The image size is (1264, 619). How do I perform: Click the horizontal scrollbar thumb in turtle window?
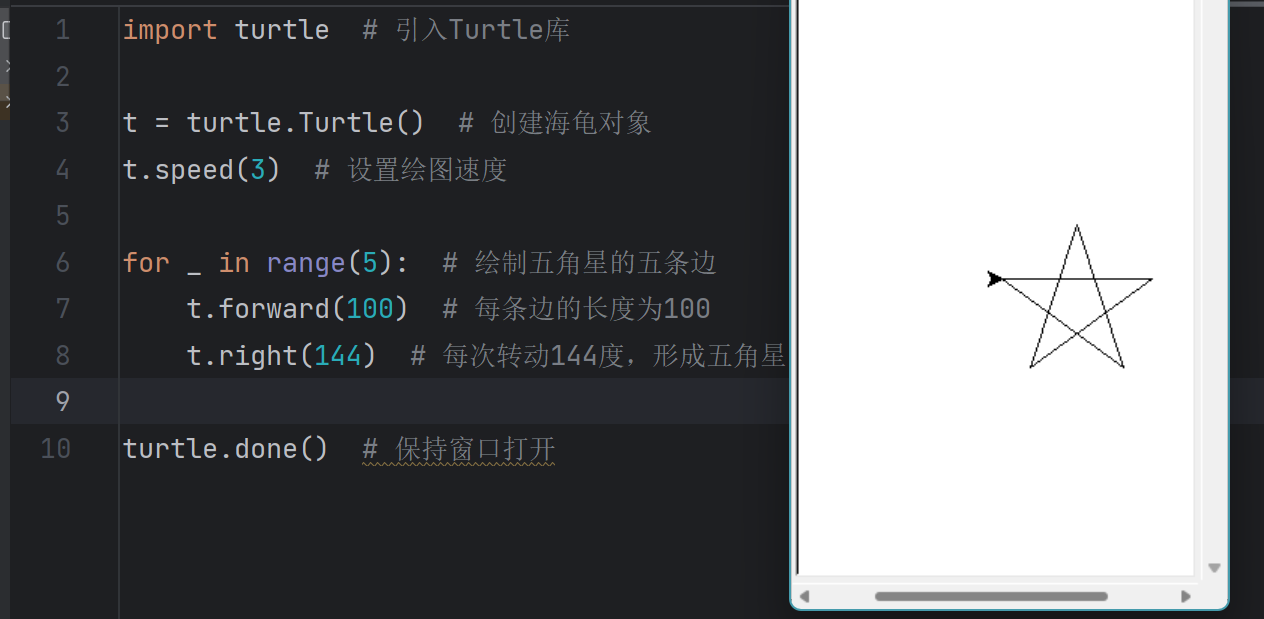[990, 597]
